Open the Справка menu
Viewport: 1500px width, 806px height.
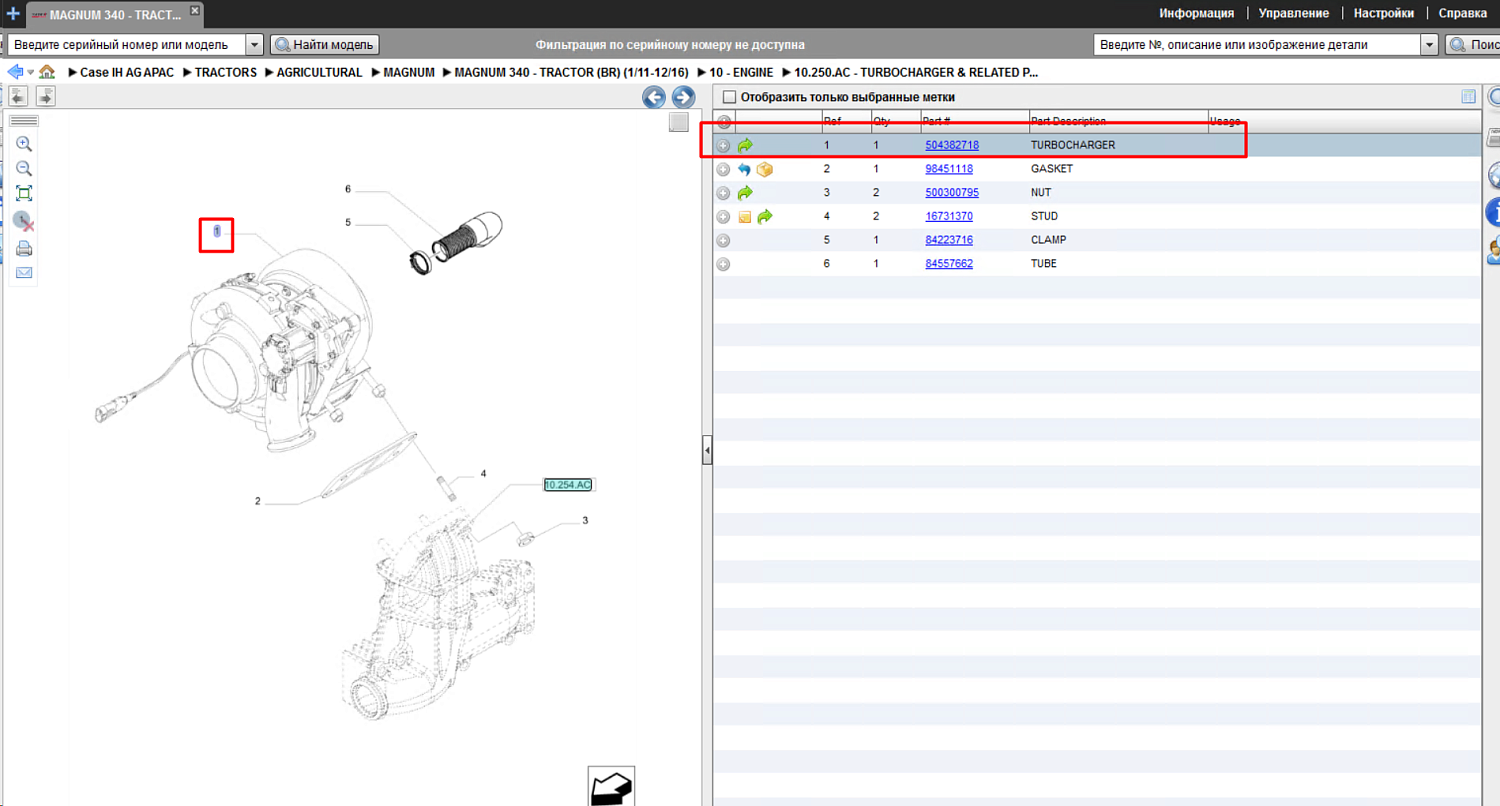[x=1463, y=13]
